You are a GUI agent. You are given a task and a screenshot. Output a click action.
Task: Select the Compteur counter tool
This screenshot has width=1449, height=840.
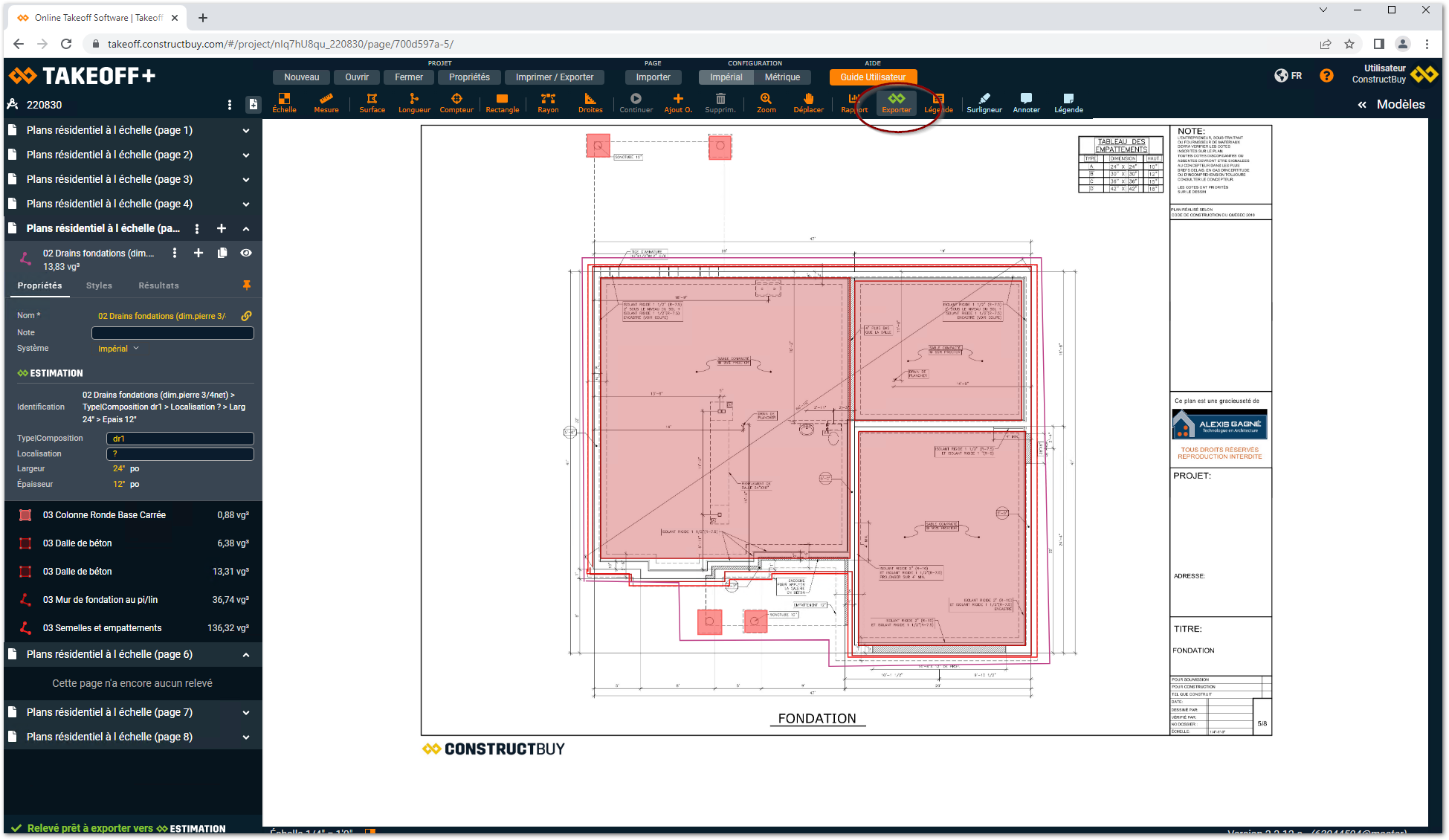click(456, 103)
